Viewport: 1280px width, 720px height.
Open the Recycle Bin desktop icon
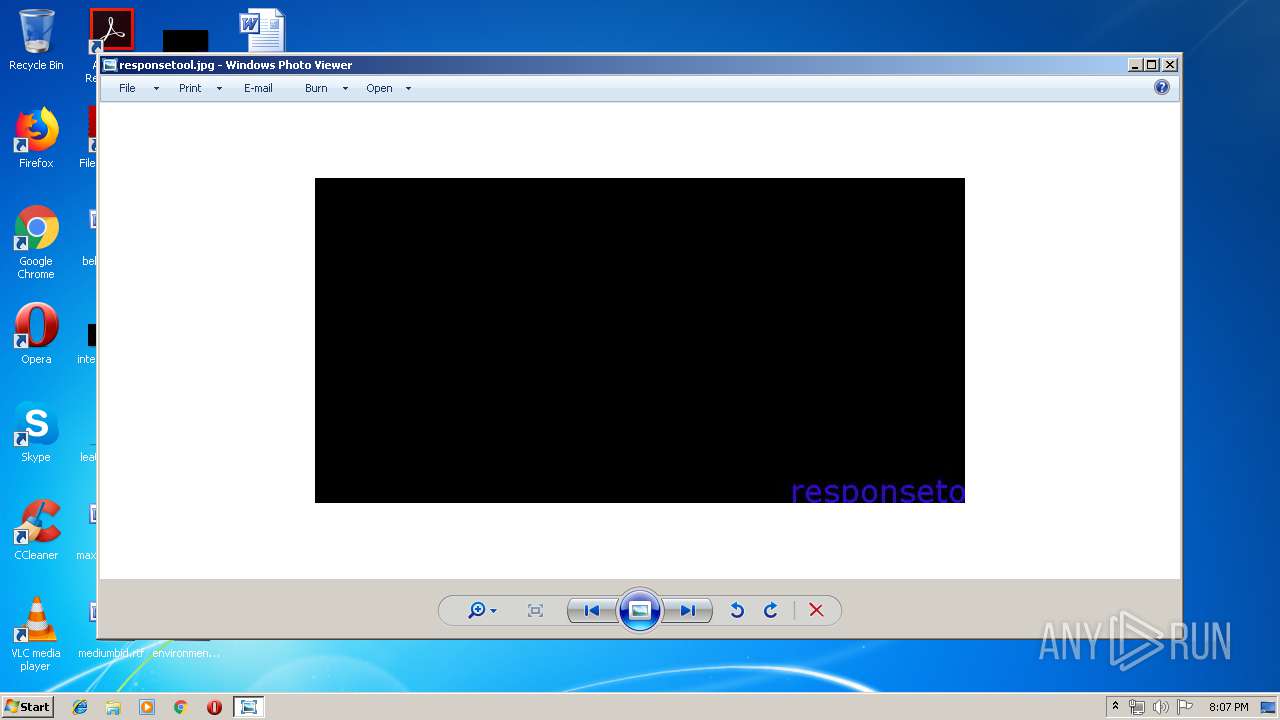coord(36,40)
